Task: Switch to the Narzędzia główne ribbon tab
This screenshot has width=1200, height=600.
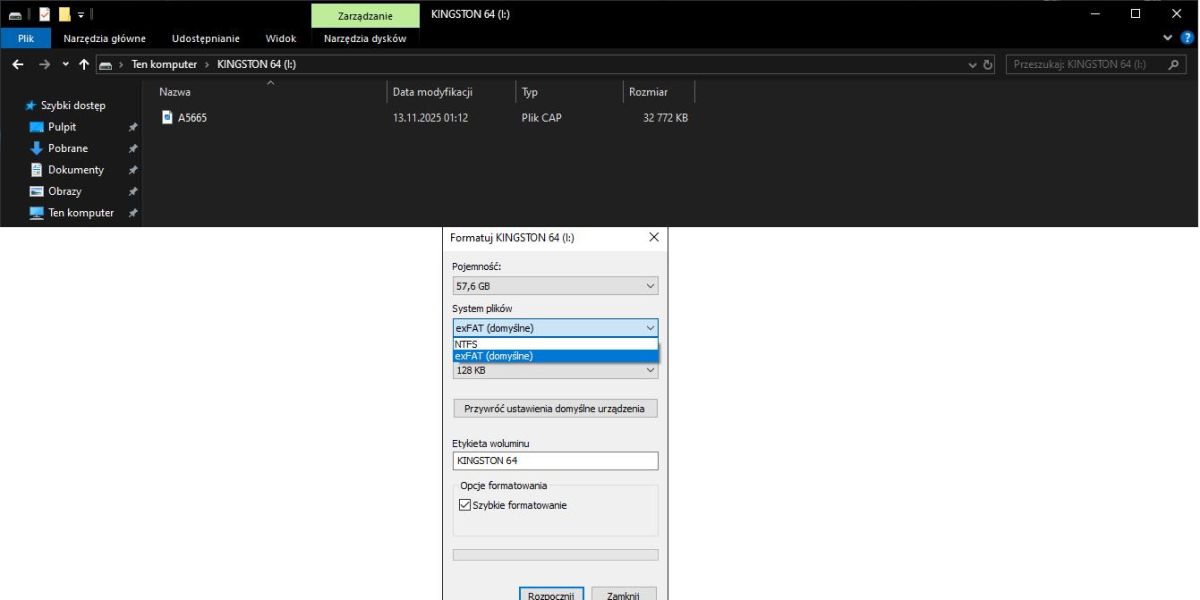Action: [104, 38]
